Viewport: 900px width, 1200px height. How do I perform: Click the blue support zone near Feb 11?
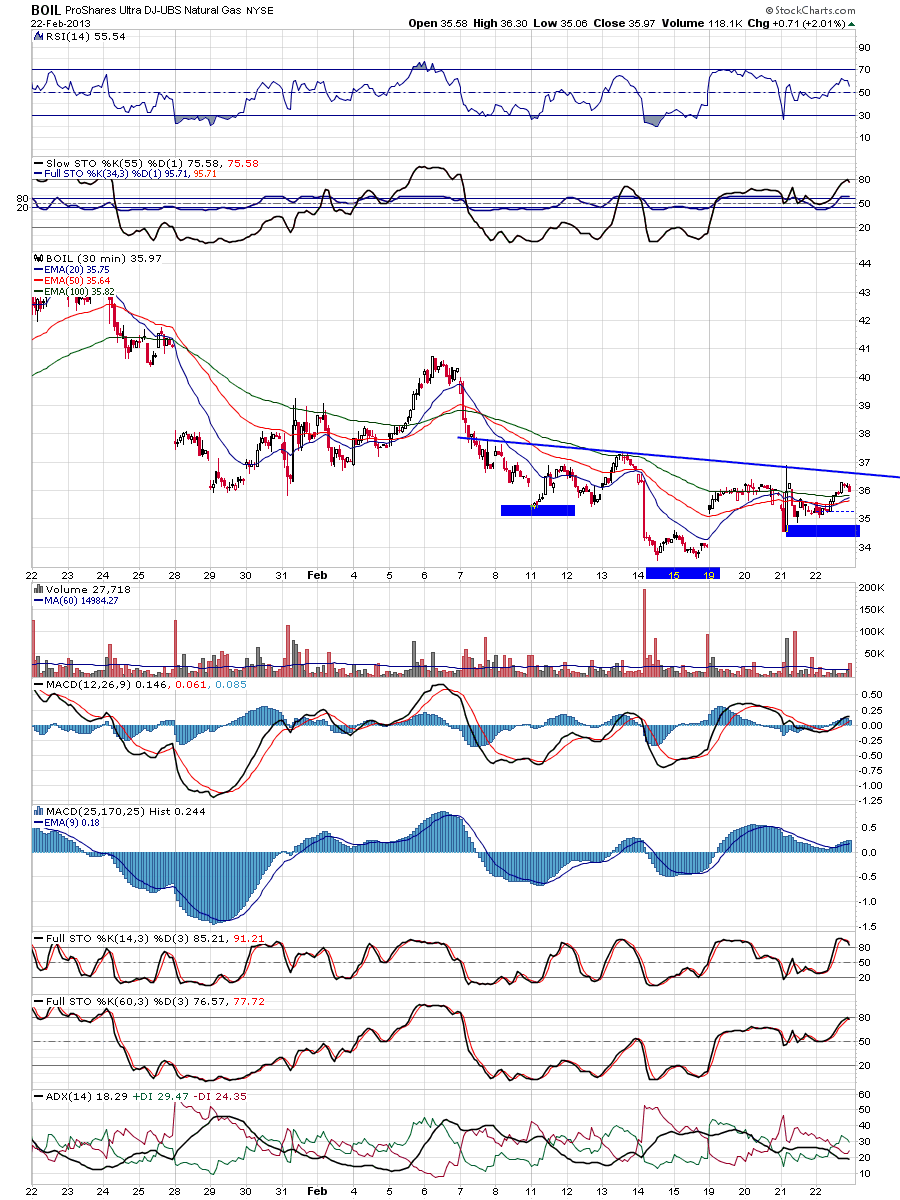pos(538,510)
